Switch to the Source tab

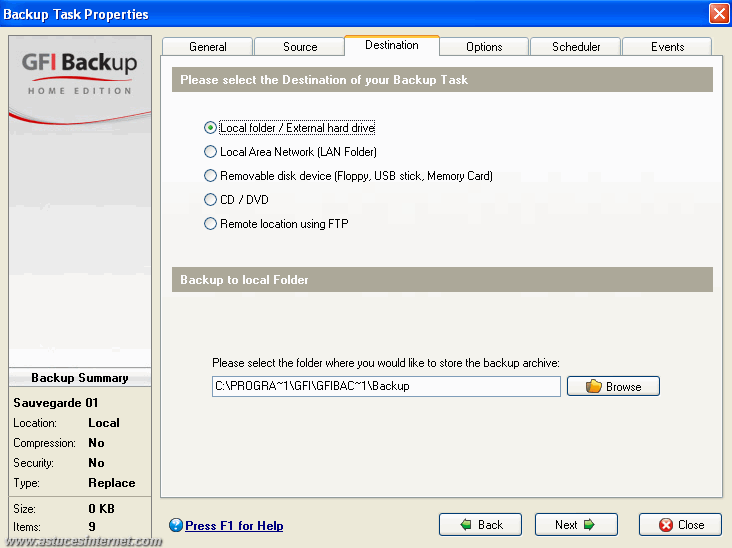tap(300, 47)
